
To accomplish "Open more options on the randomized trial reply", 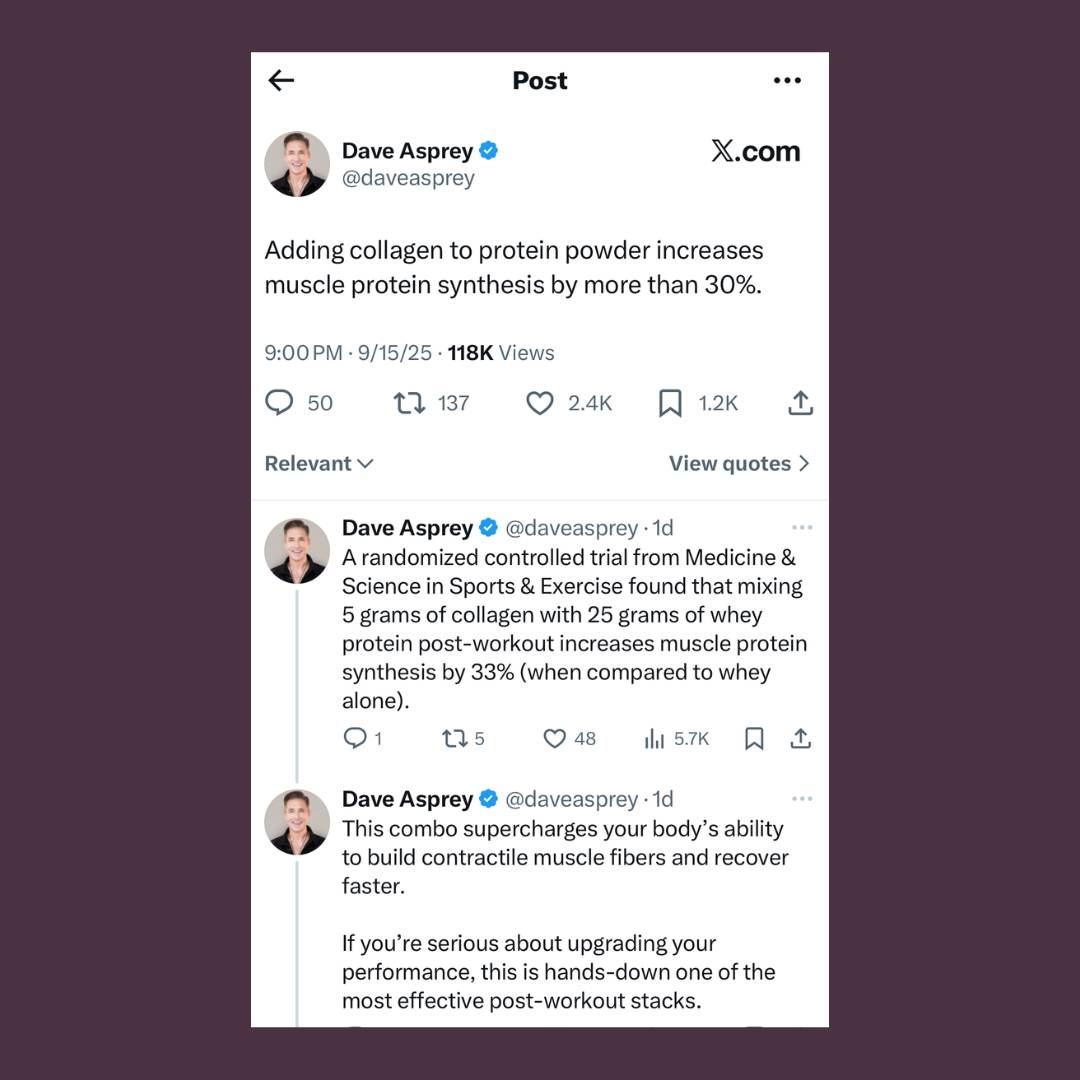I will click(802, 527).
